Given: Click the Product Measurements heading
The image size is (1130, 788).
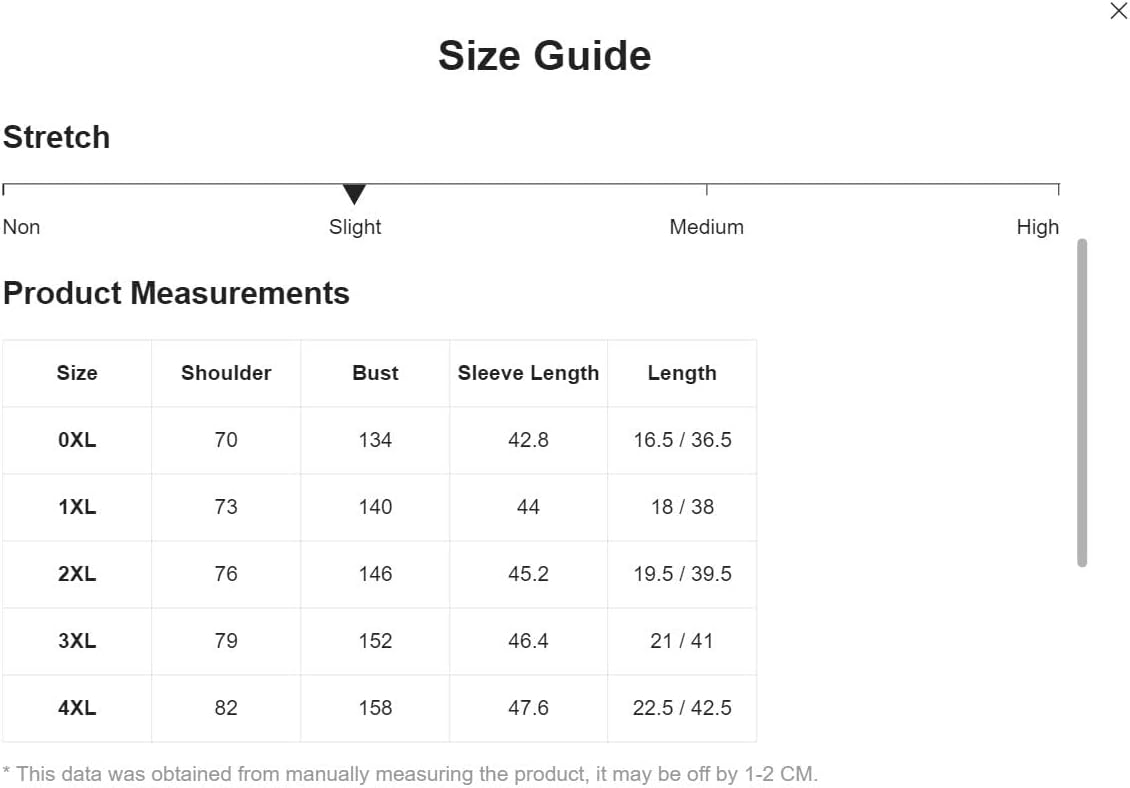Looking at the screenshot, I should (x=177, y=293).
